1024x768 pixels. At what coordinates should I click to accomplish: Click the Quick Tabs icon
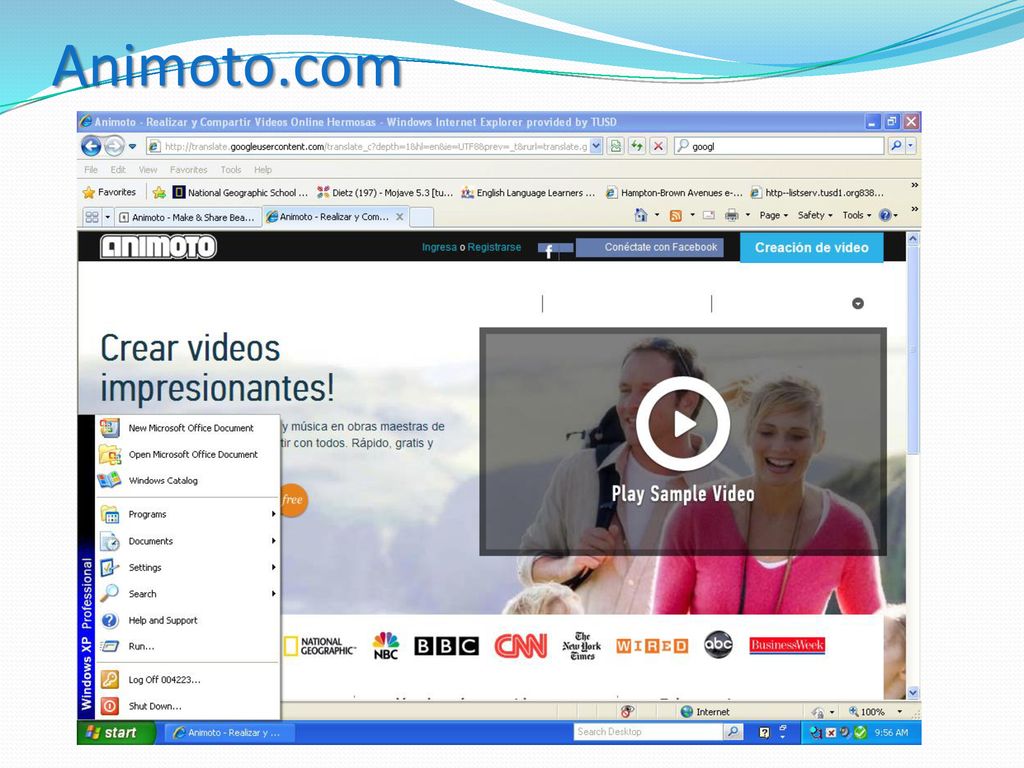pos(92,217)
